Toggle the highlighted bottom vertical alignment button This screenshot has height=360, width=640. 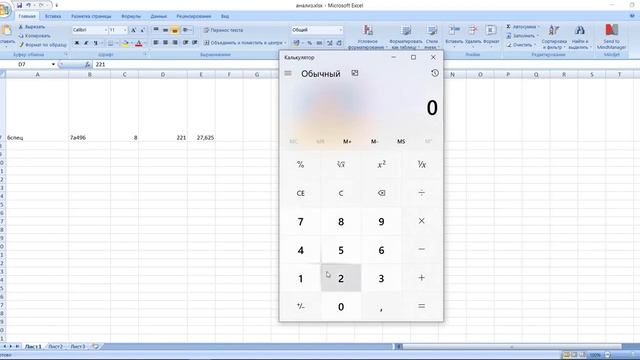pos(175,30)
